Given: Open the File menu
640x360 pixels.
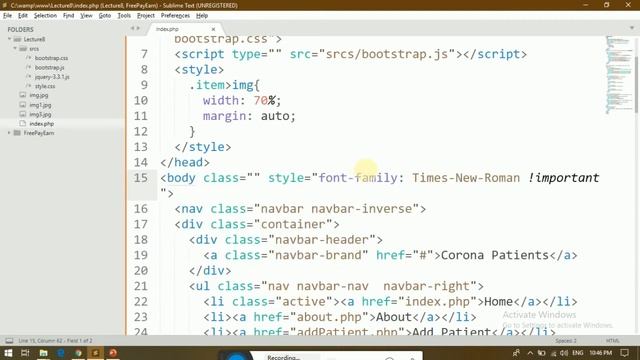Looking at the screenshot, I should pyautogui.click(x=7, y=16).
